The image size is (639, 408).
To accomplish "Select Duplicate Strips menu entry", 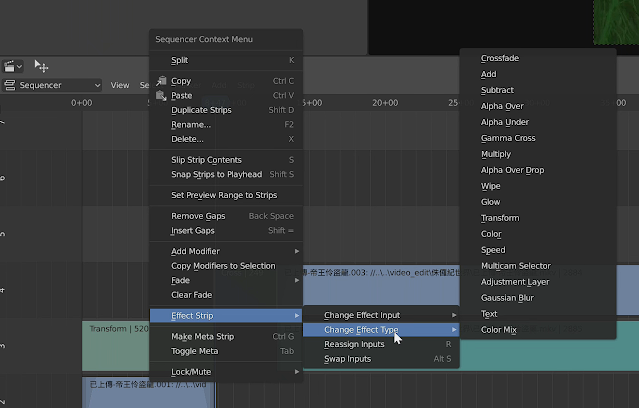I will tap(203, 110).
